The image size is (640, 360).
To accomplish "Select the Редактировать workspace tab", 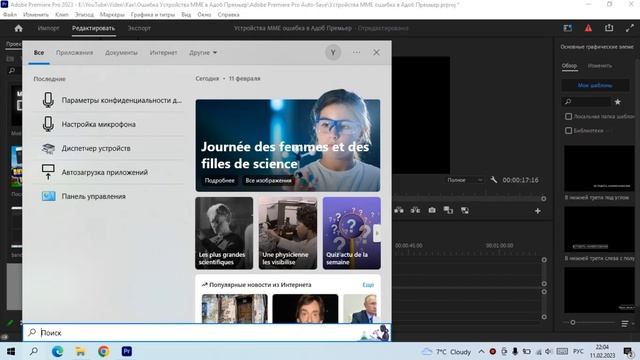I will point(93,28).
